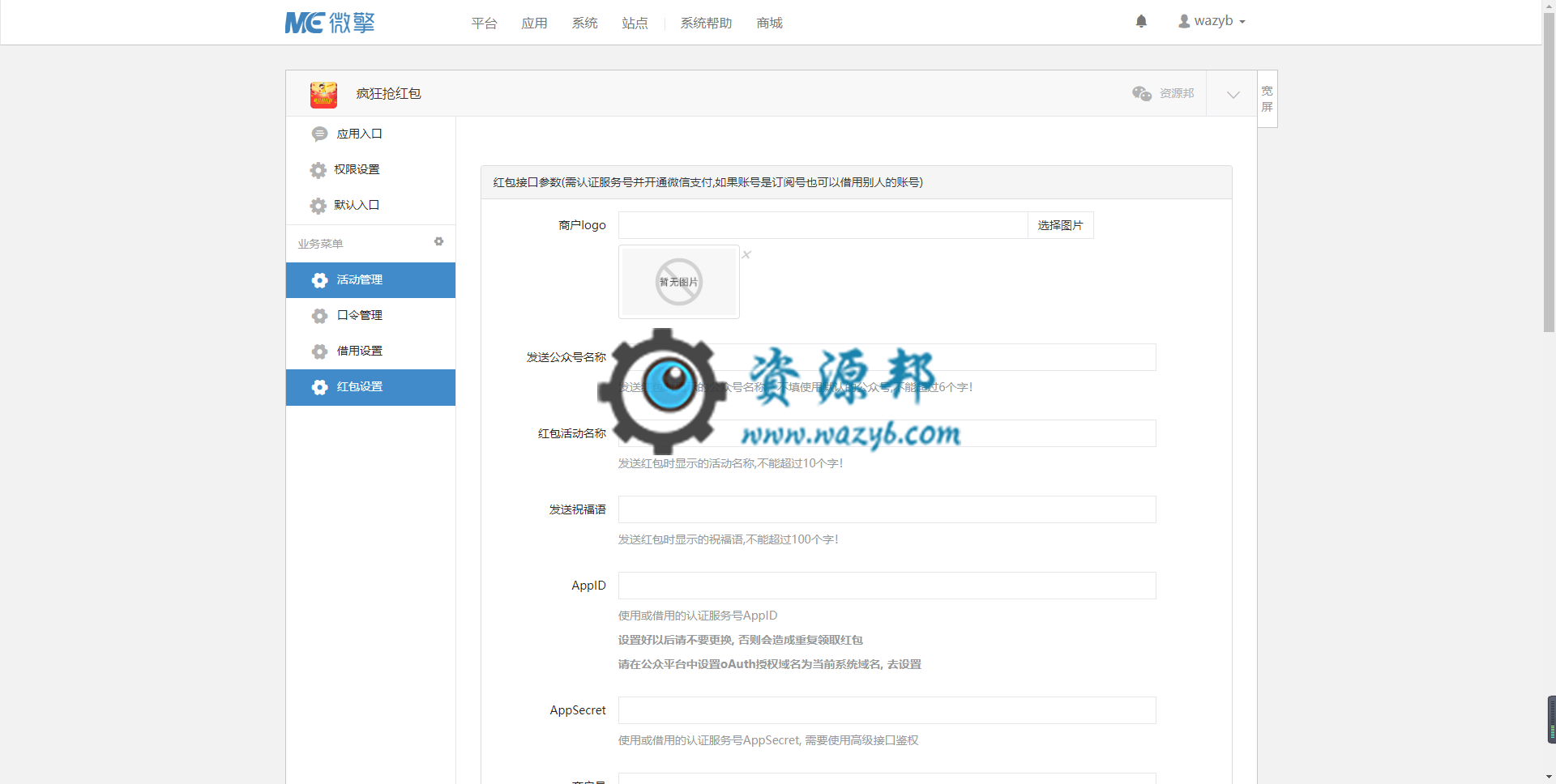The image size is (1556, 784).
Task: Click the 口令管理 gear icon
Action: [x=320, y=316]
